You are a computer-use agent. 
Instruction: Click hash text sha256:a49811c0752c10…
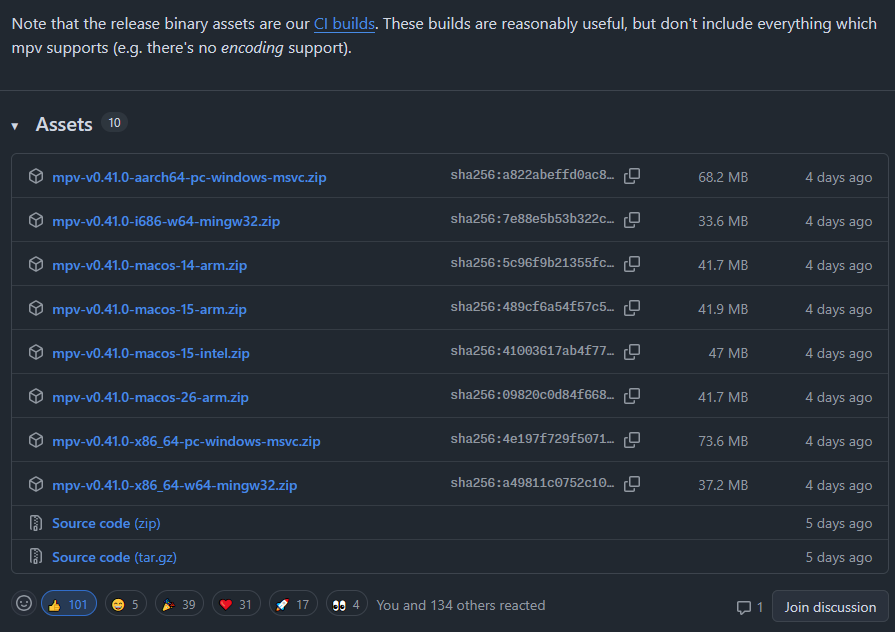coord(532,484)
